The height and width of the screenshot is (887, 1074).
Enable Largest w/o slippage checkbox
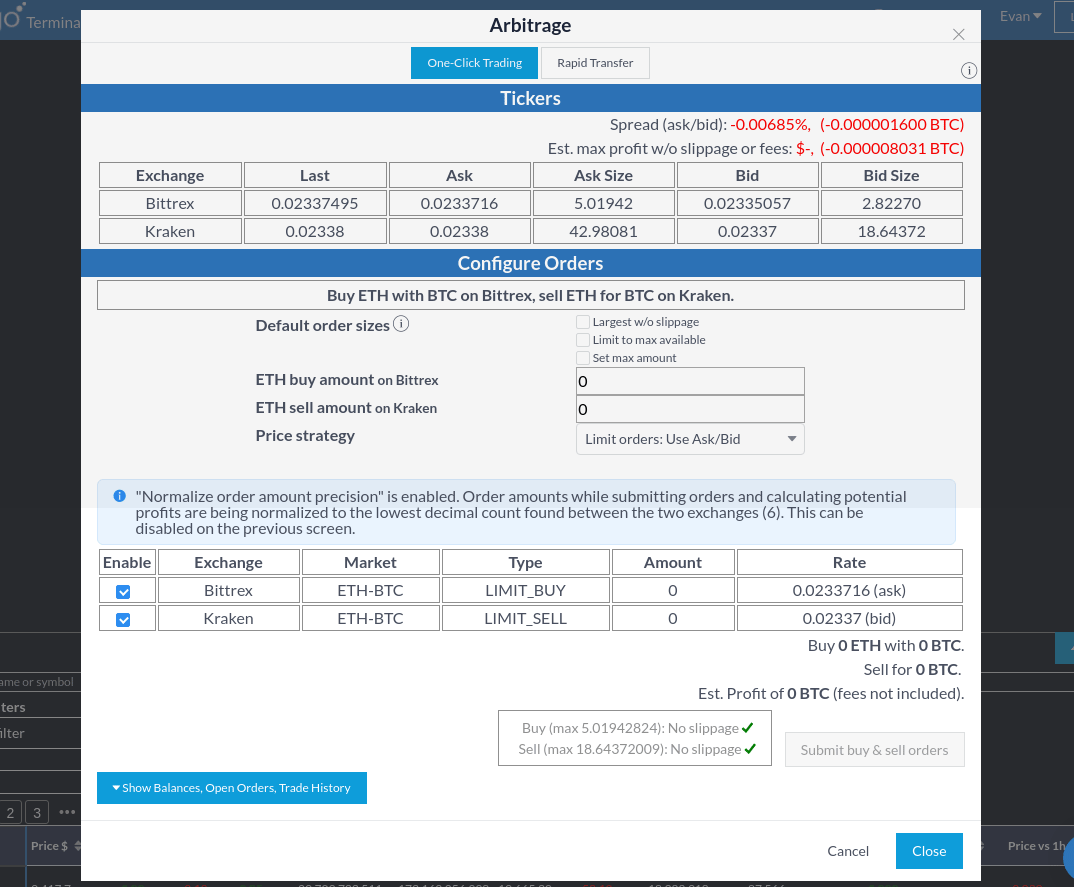tap(583, 322)
